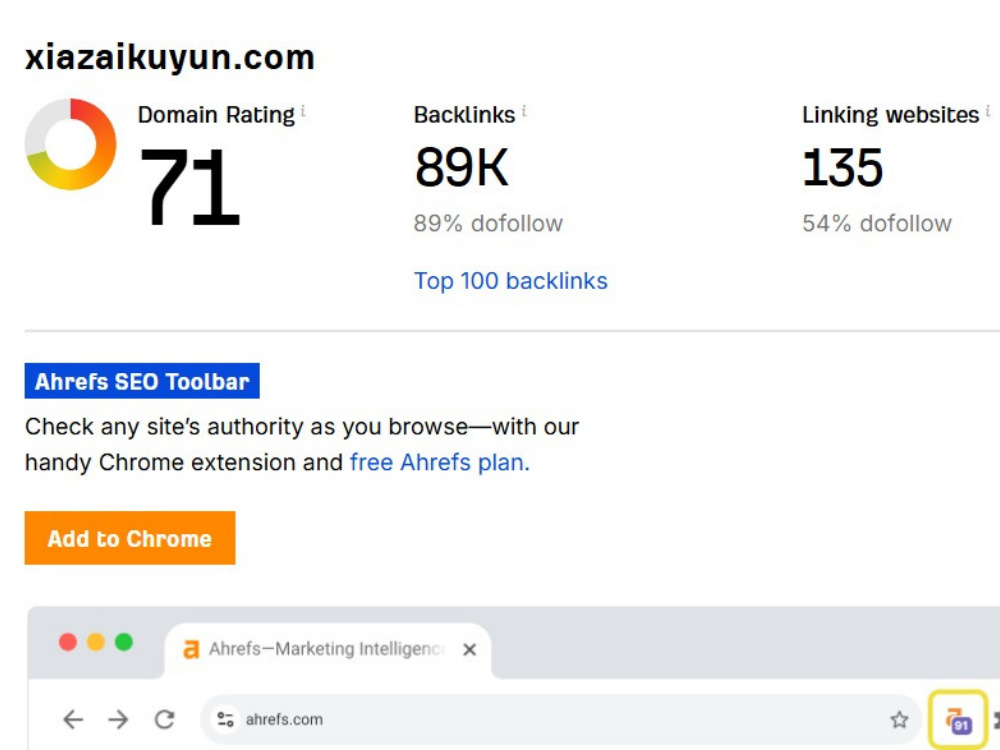Click the browser reload icon
Screen dimensions: 1000x750
pos(165,719)
